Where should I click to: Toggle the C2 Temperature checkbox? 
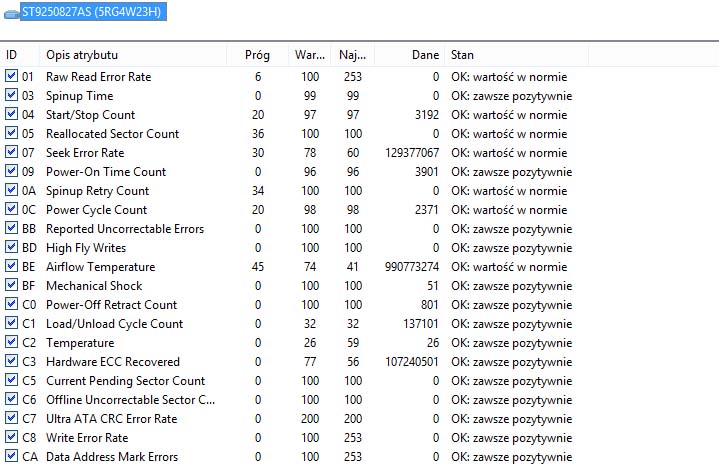point(11,342)
